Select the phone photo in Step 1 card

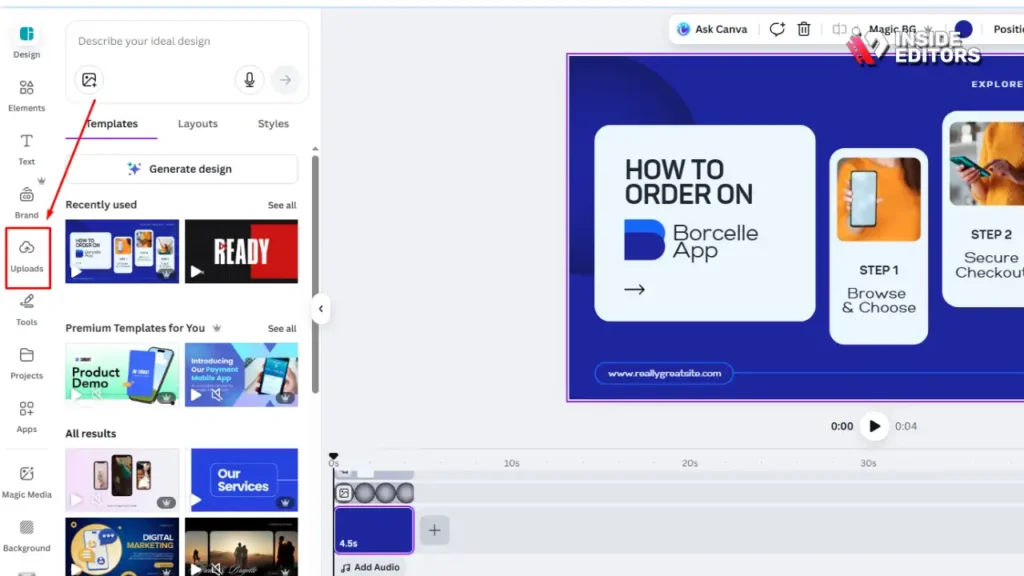tap(879, 199)
